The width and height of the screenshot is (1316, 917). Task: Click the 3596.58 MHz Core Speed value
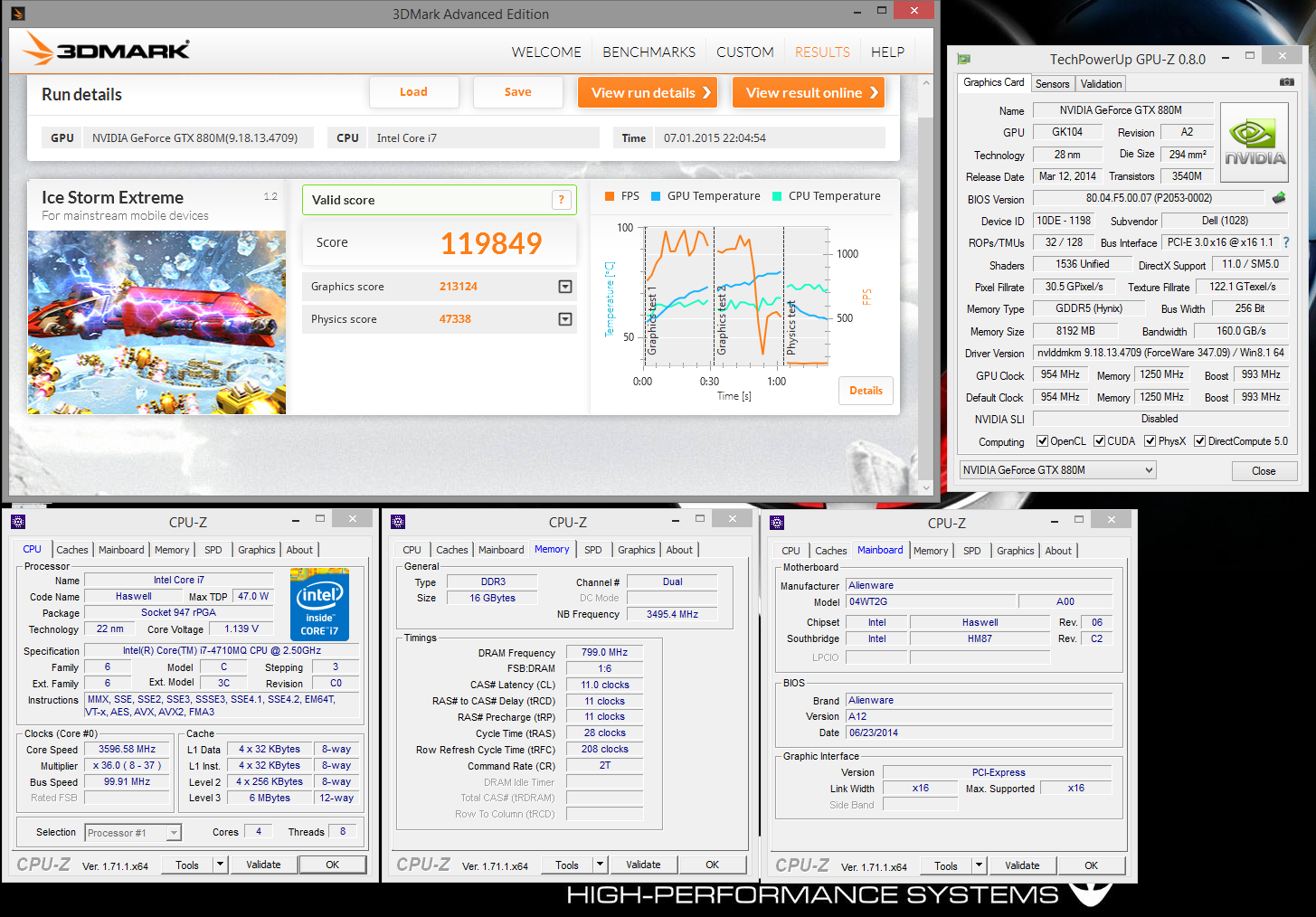coord(127,750)
